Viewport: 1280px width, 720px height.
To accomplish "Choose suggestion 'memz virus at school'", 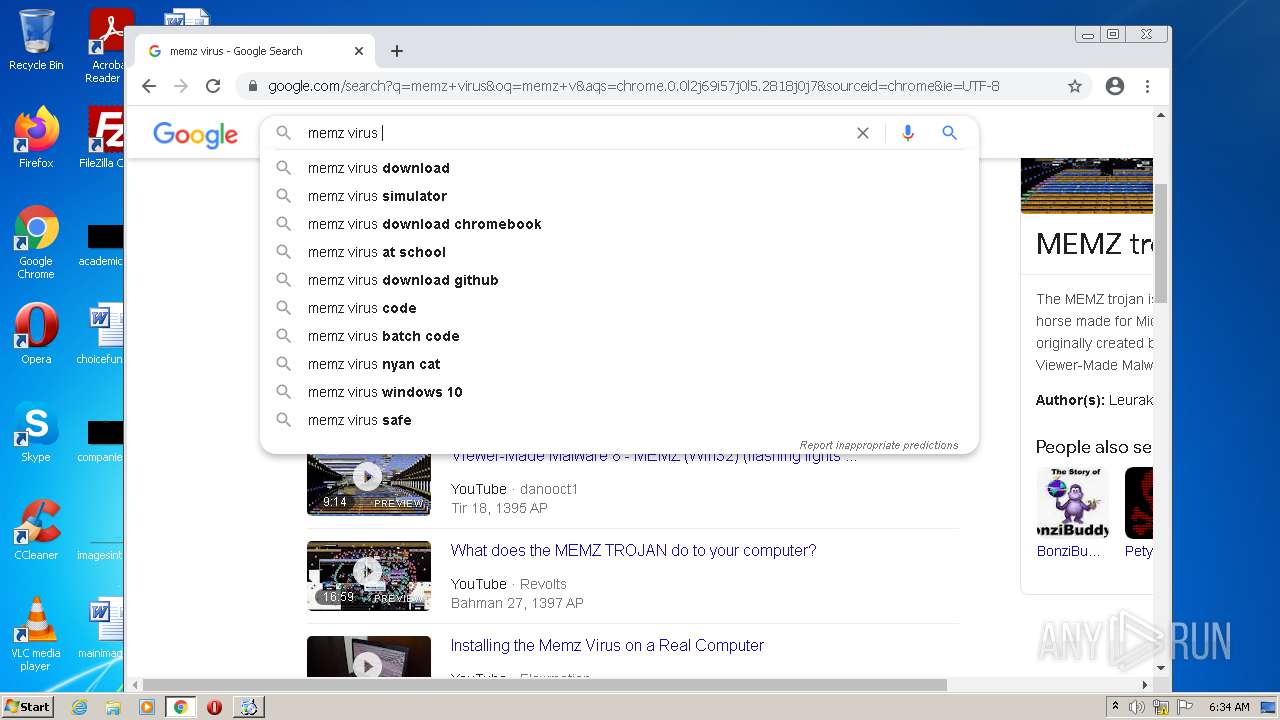I will pyautogui.click(x=619, y=252).
